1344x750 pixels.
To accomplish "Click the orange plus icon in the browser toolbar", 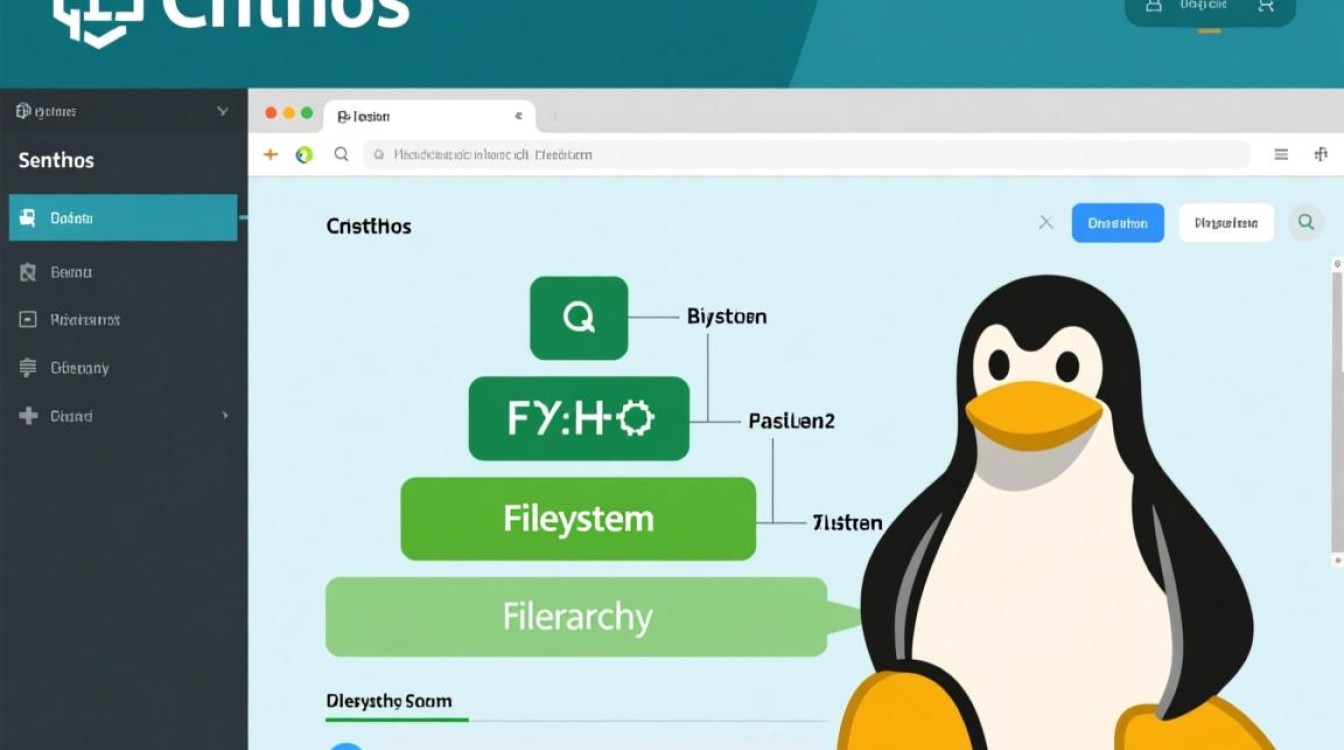I will 270,154.
